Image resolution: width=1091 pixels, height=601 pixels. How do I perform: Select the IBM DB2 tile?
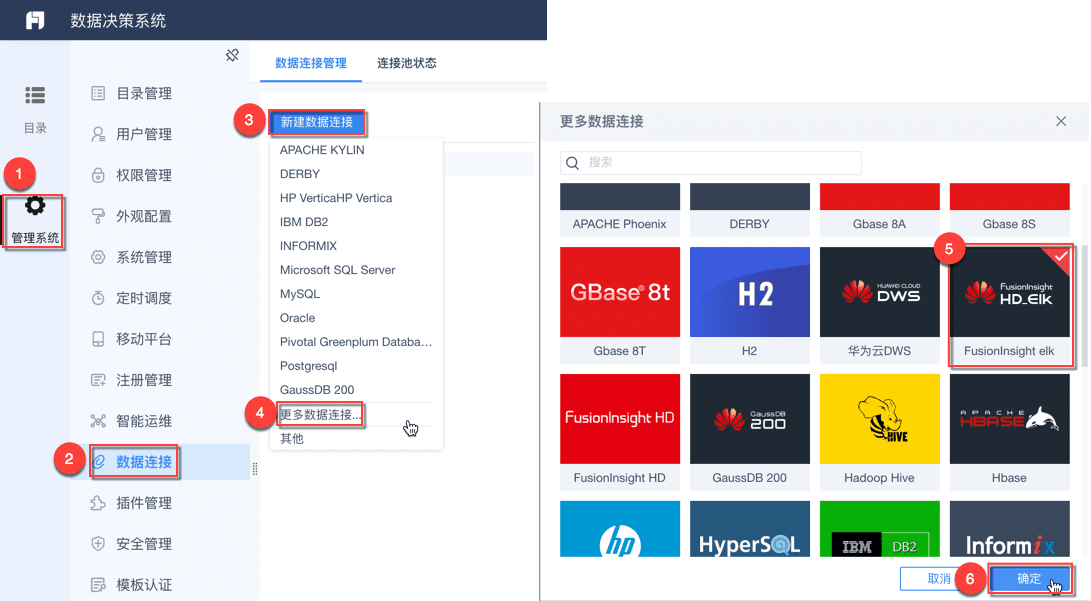[879, 529]
